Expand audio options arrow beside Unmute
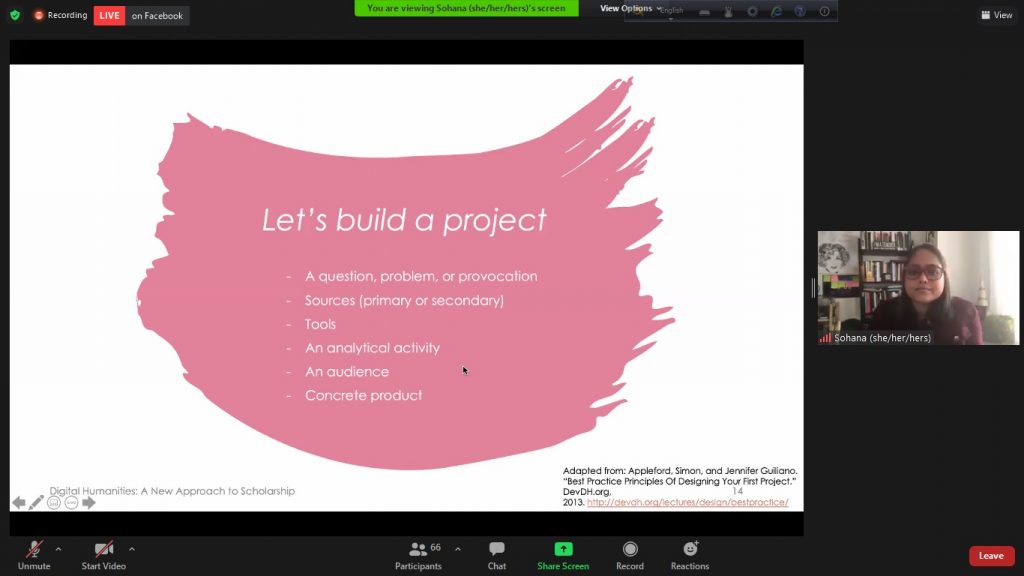 58,549
